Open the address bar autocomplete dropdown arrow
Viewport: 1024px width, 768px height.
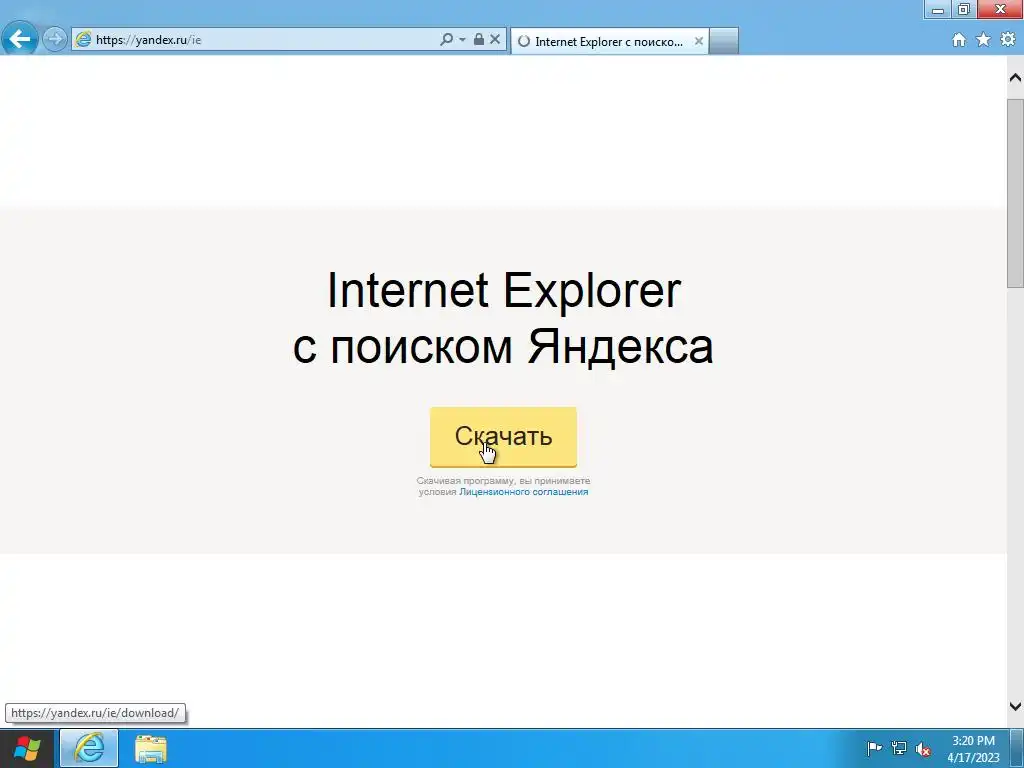pos(462,39)
